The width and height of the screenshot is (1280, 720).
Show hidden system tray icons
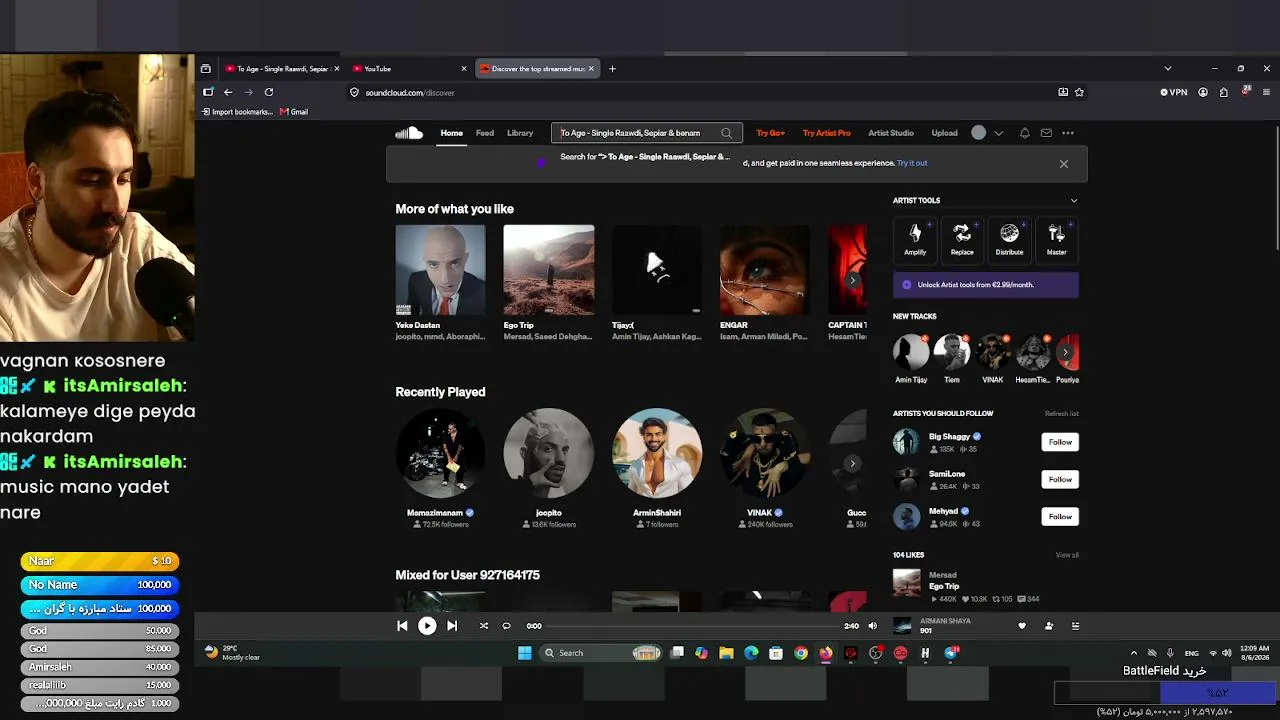click(1133, 653)
